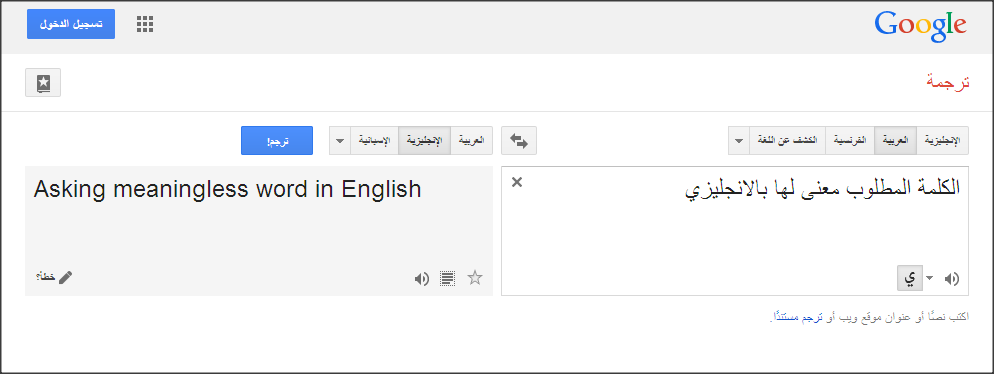Click the pencil suggest-edit icon

tap(65, 277)
